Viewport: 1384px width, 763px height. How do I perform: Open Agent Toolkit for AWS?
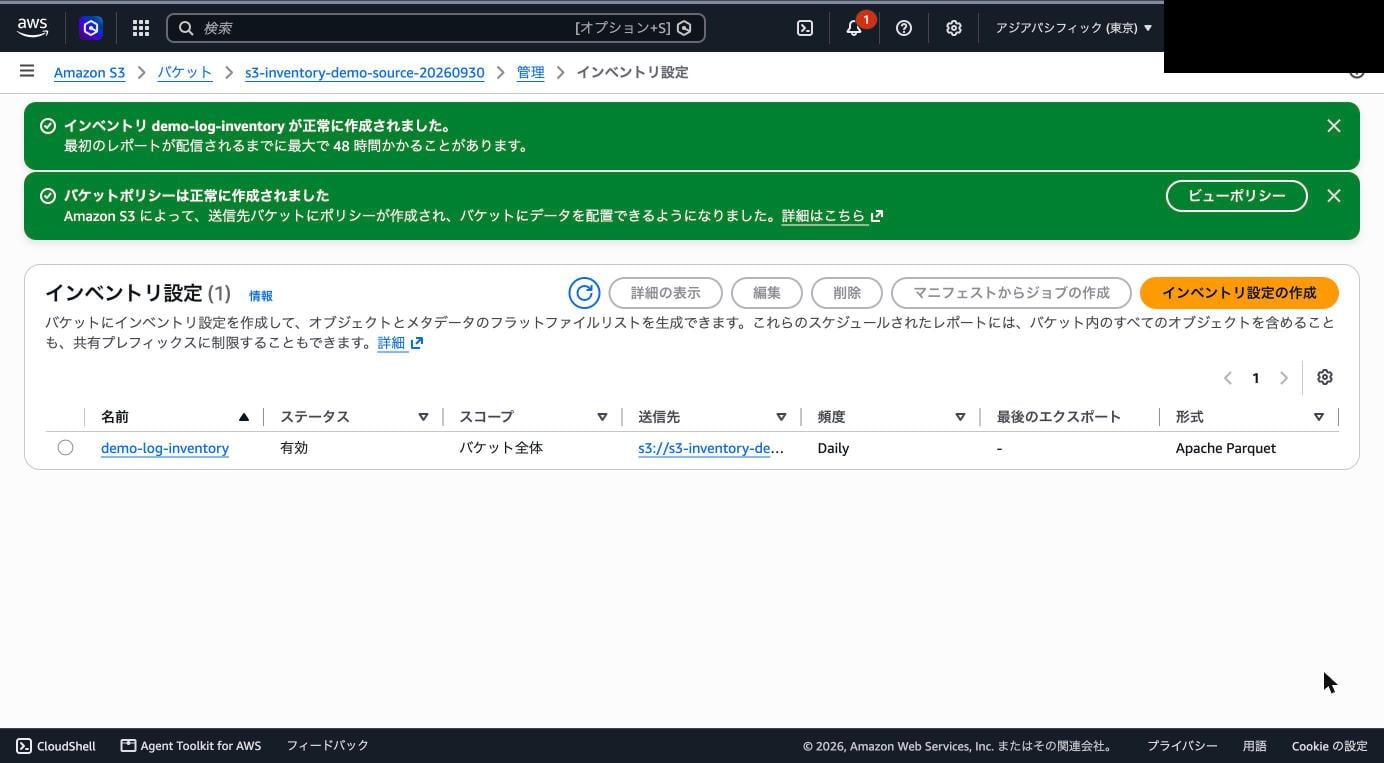click(191, 746)
